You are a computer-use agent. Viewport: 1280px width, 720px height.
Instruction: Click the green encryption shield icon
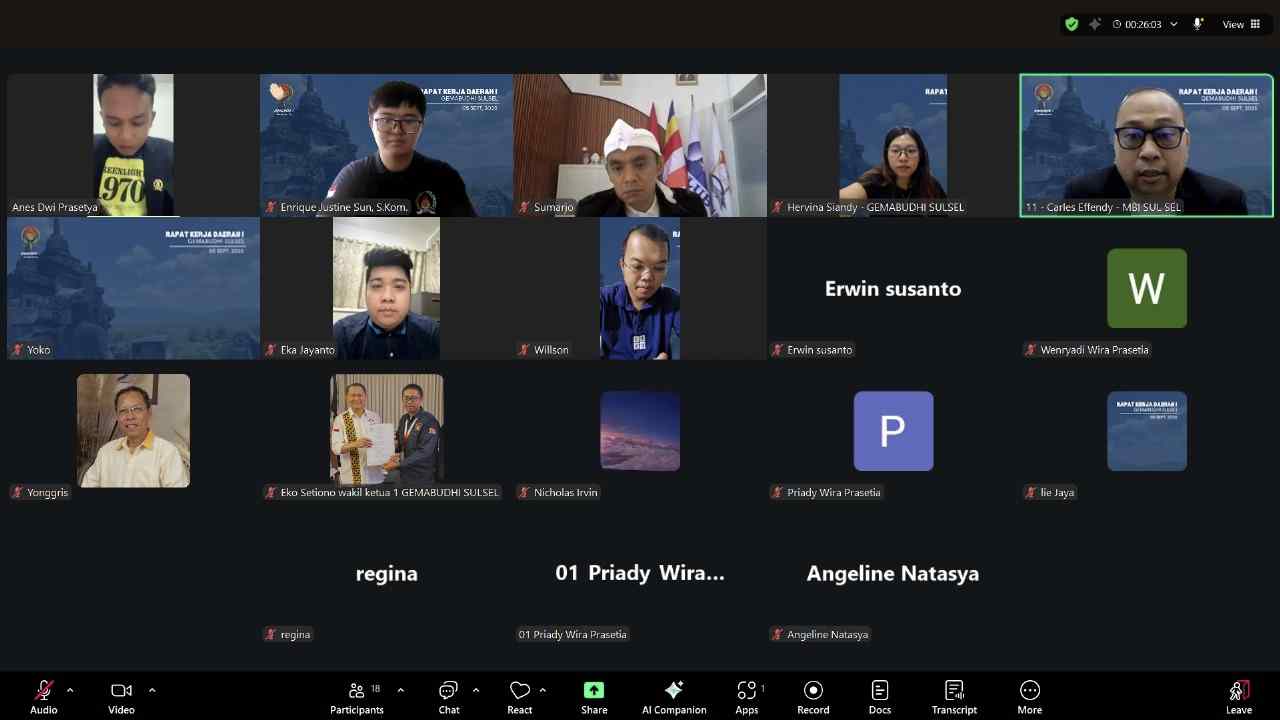click(1072, 24)
